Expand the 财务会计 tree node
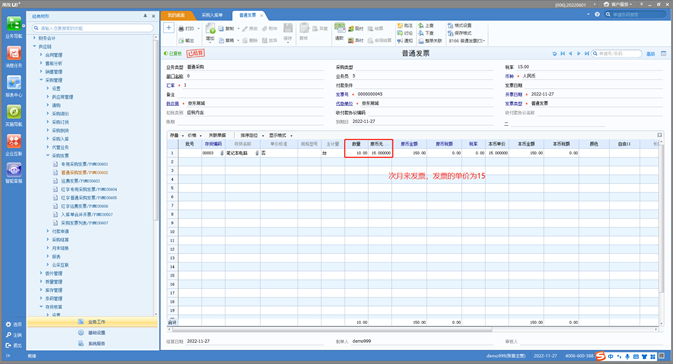Screen dimensions: 673x364 pos(35,38)
